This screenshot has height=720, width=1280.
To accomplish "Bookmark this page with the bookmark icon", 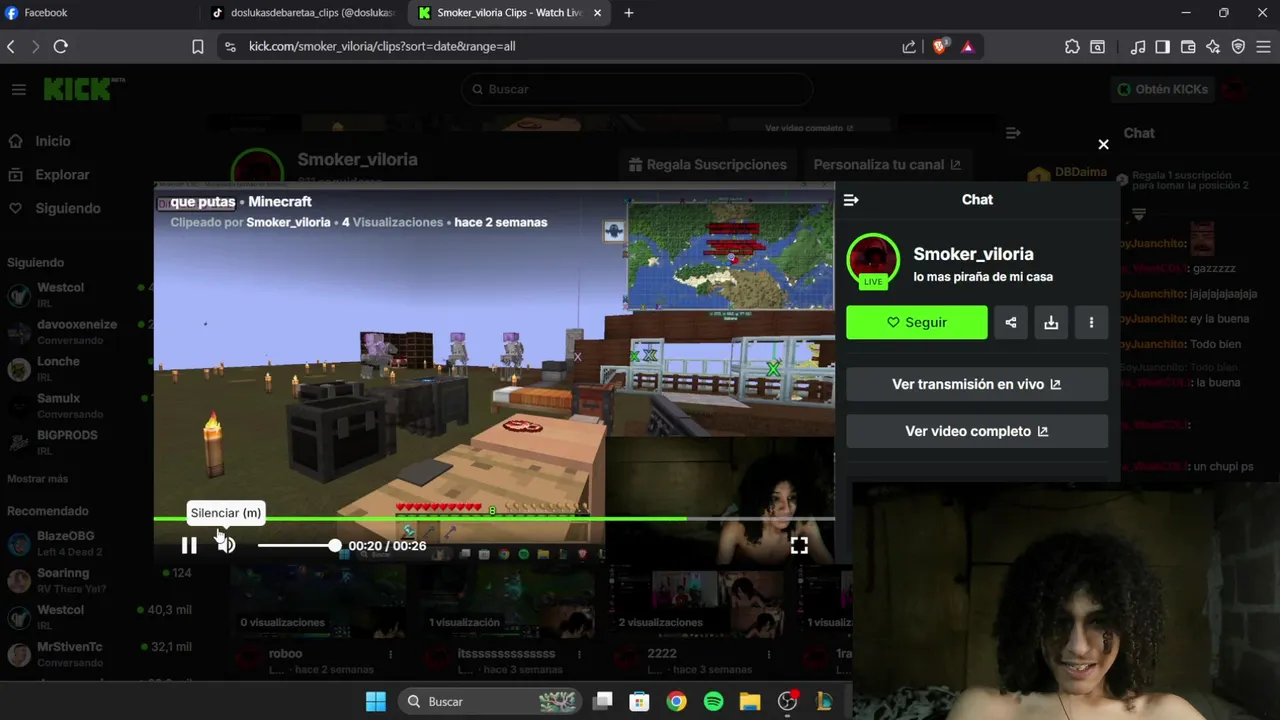I will pos(198,46).
